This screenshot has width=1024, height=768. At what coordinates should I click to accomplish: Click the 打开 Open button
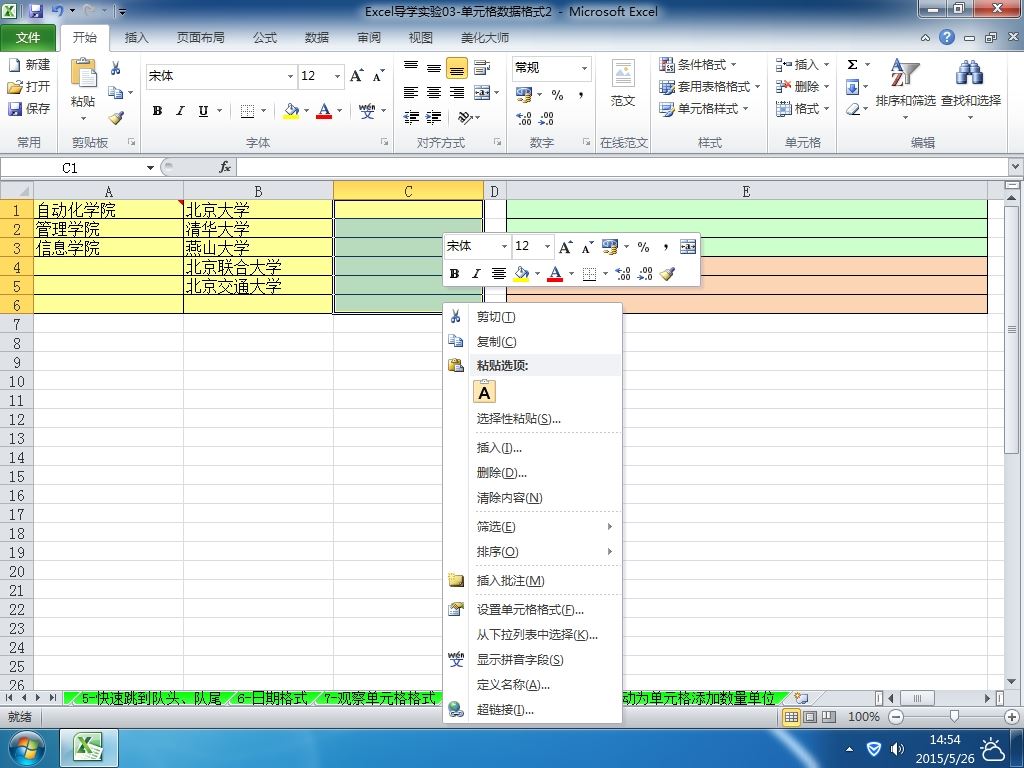point(29,86)
